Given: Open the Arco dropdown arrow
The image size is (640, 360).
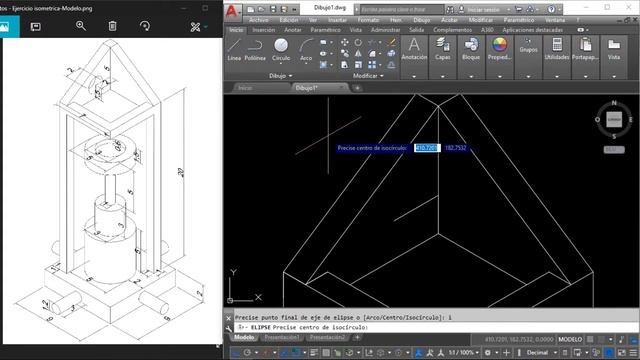Looking at the screenshot, I should click(306, 64).
